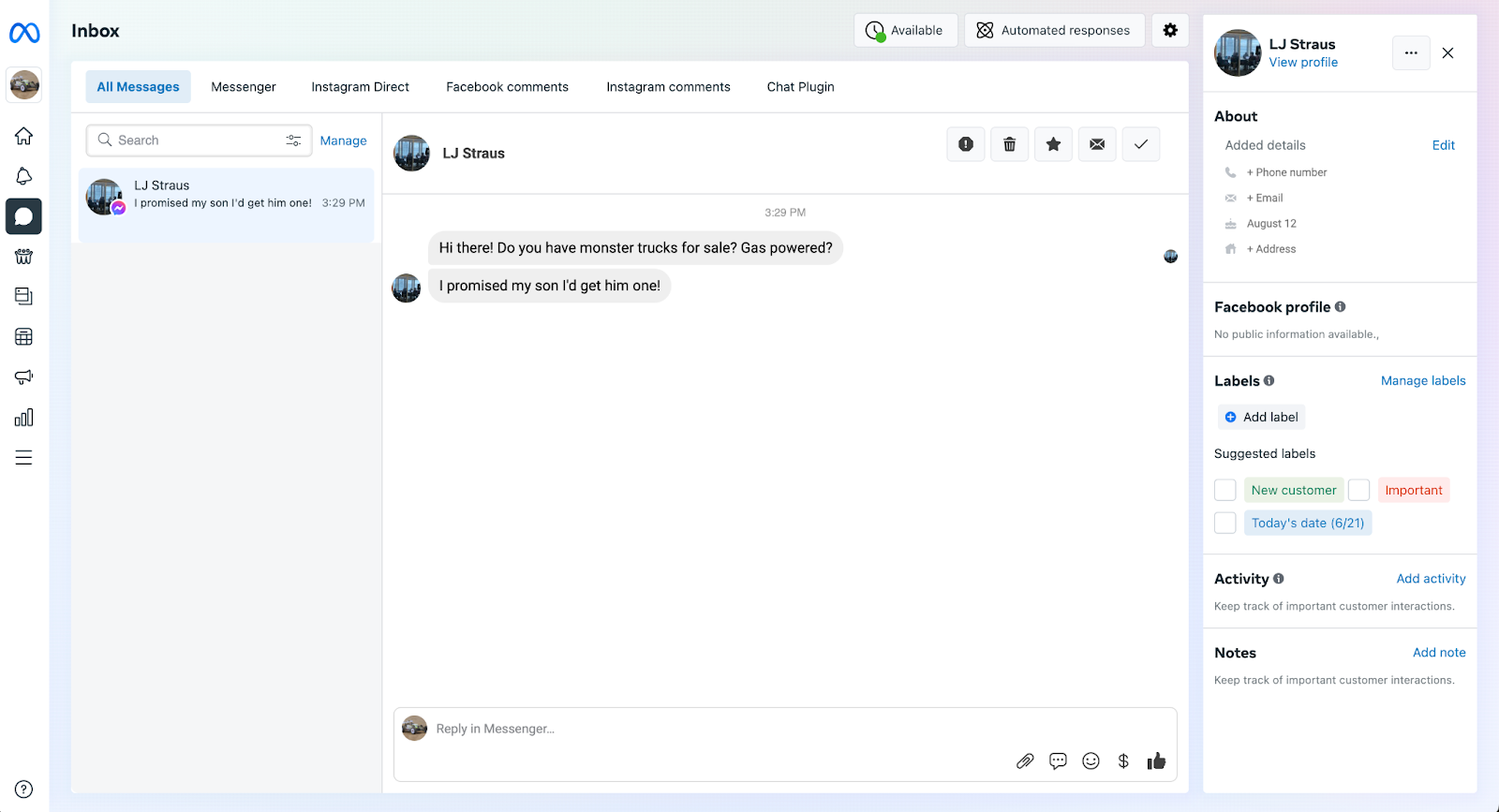This screenshot has width=1499, height=812.
Task: Open the Help question mark icon
Action: (24, 790)
